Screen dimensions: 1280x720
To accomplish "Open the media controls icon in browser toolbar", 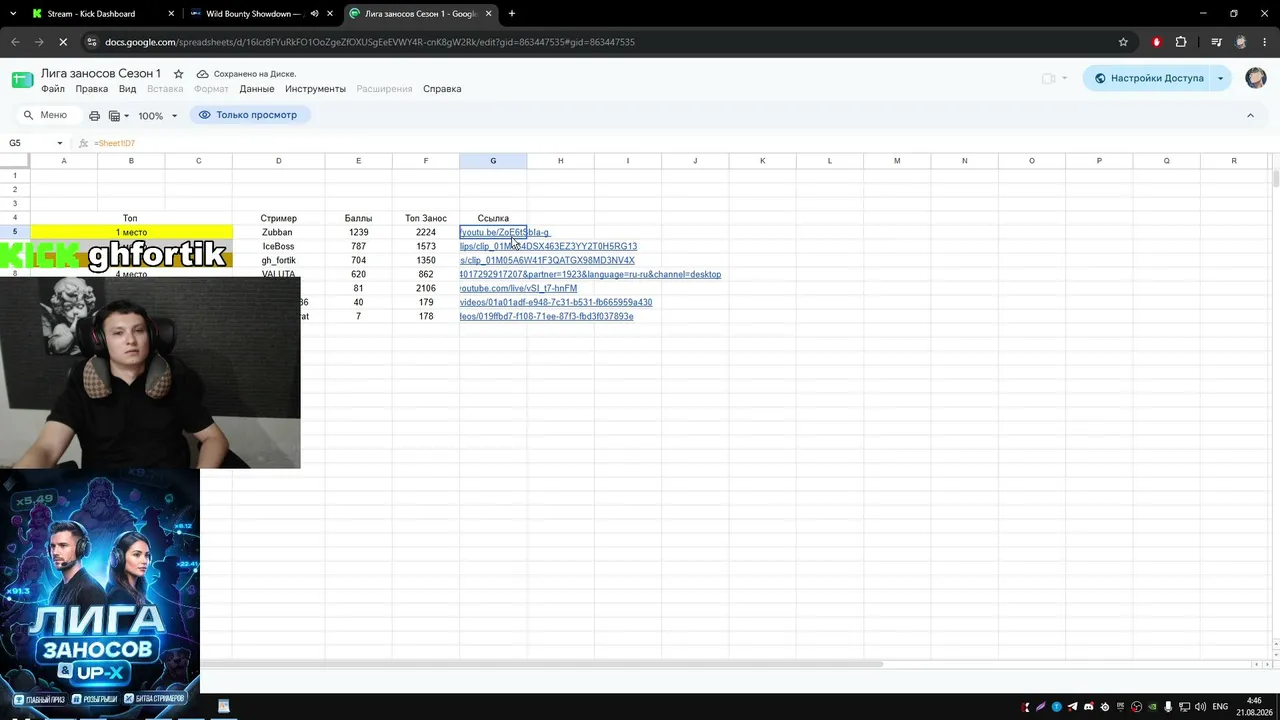I will tap(1216, 42).
